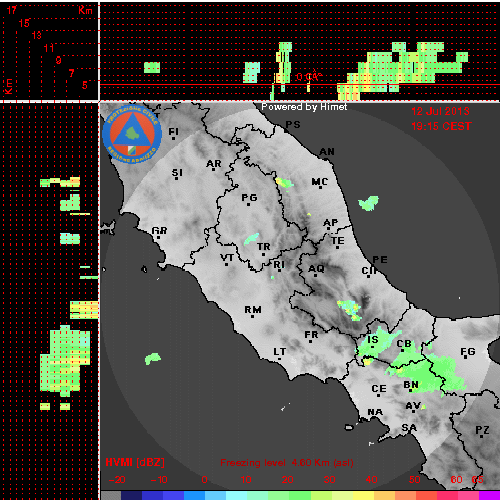Click the GR city label

click(x=159, y=230)
